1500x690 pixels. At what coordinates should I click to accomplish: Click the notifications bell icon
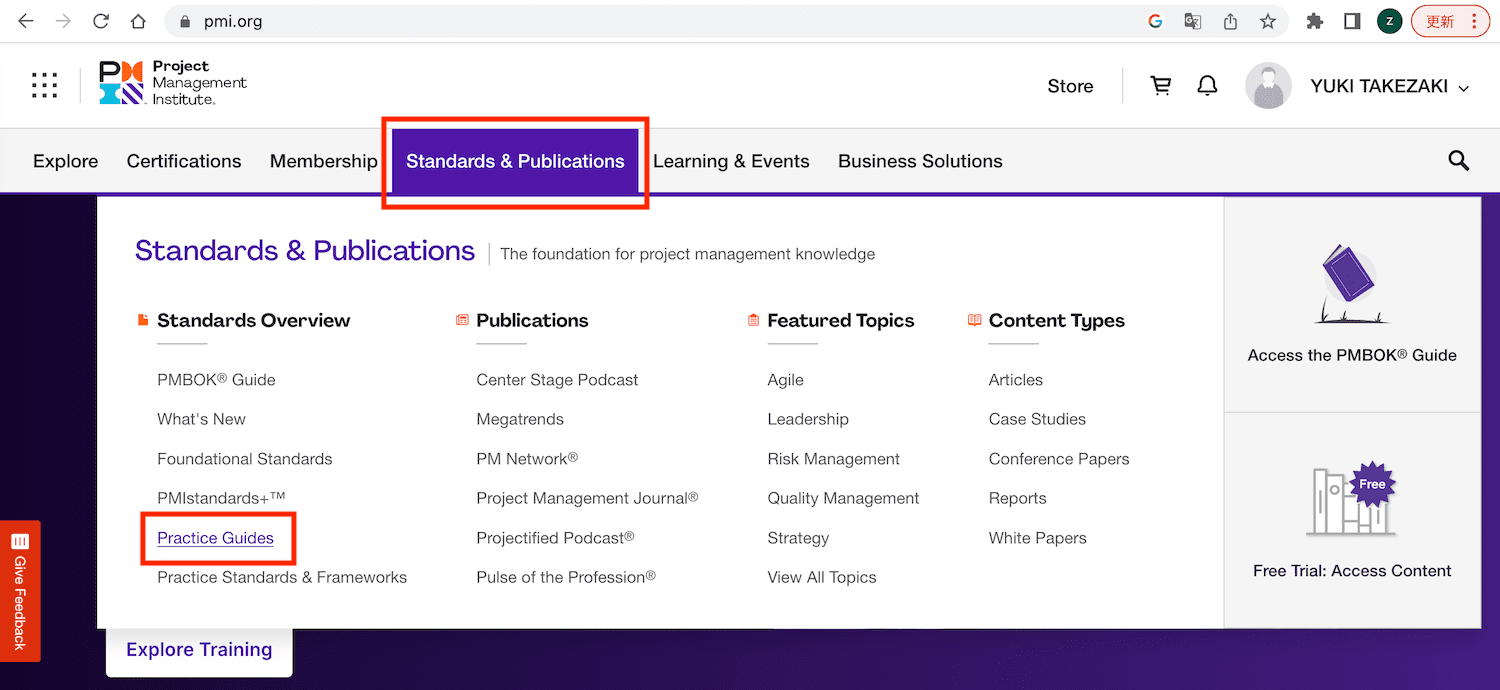tap(1208, 86)
